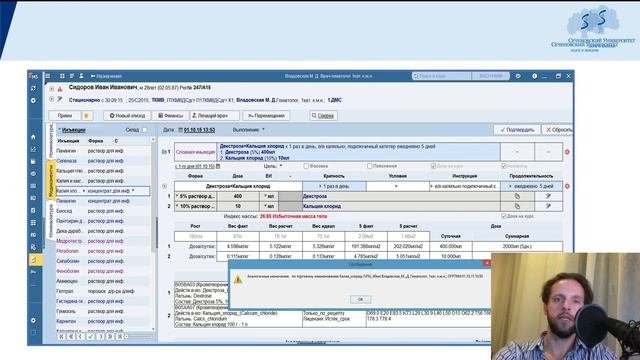Switch to the yellow Медикаменты vertical tab
The image size is (640, 360).
[x=51, y=180]
